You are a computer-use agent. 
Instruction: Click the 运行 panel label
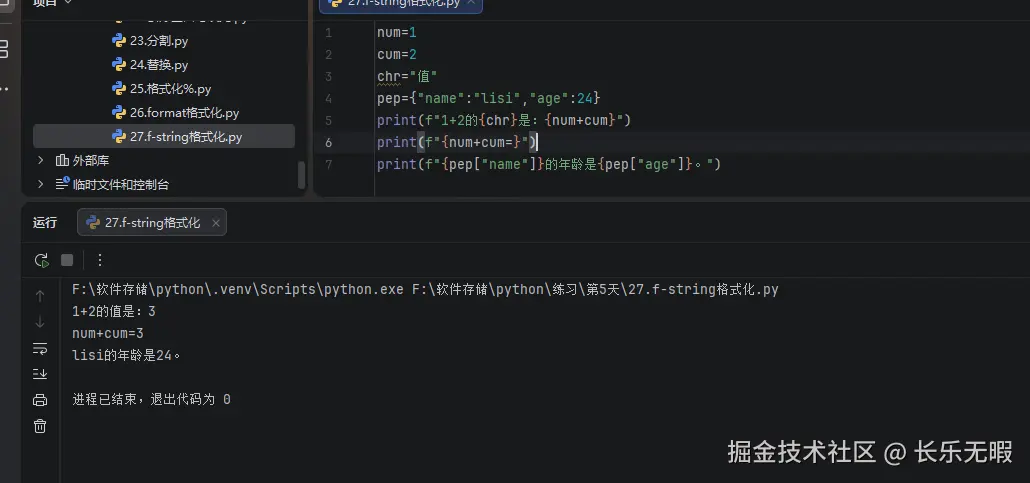coord(45,223)
